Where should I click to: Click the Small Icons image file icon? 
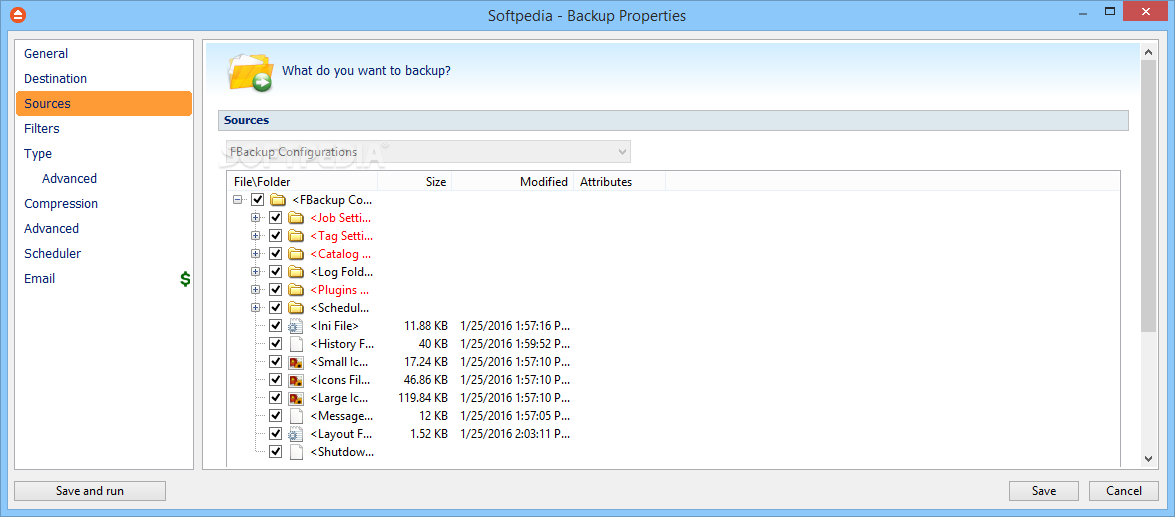click(x=296, y=362)
